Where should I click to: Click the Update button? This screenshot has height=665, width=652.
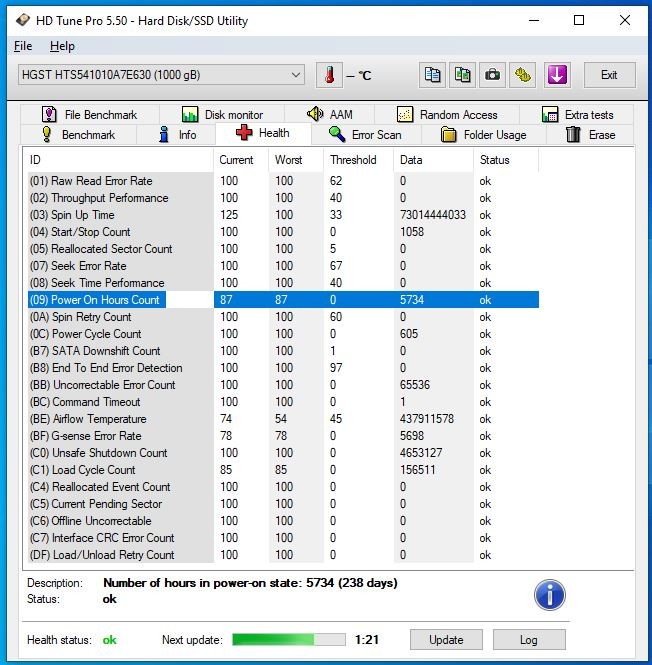[446, 639]
